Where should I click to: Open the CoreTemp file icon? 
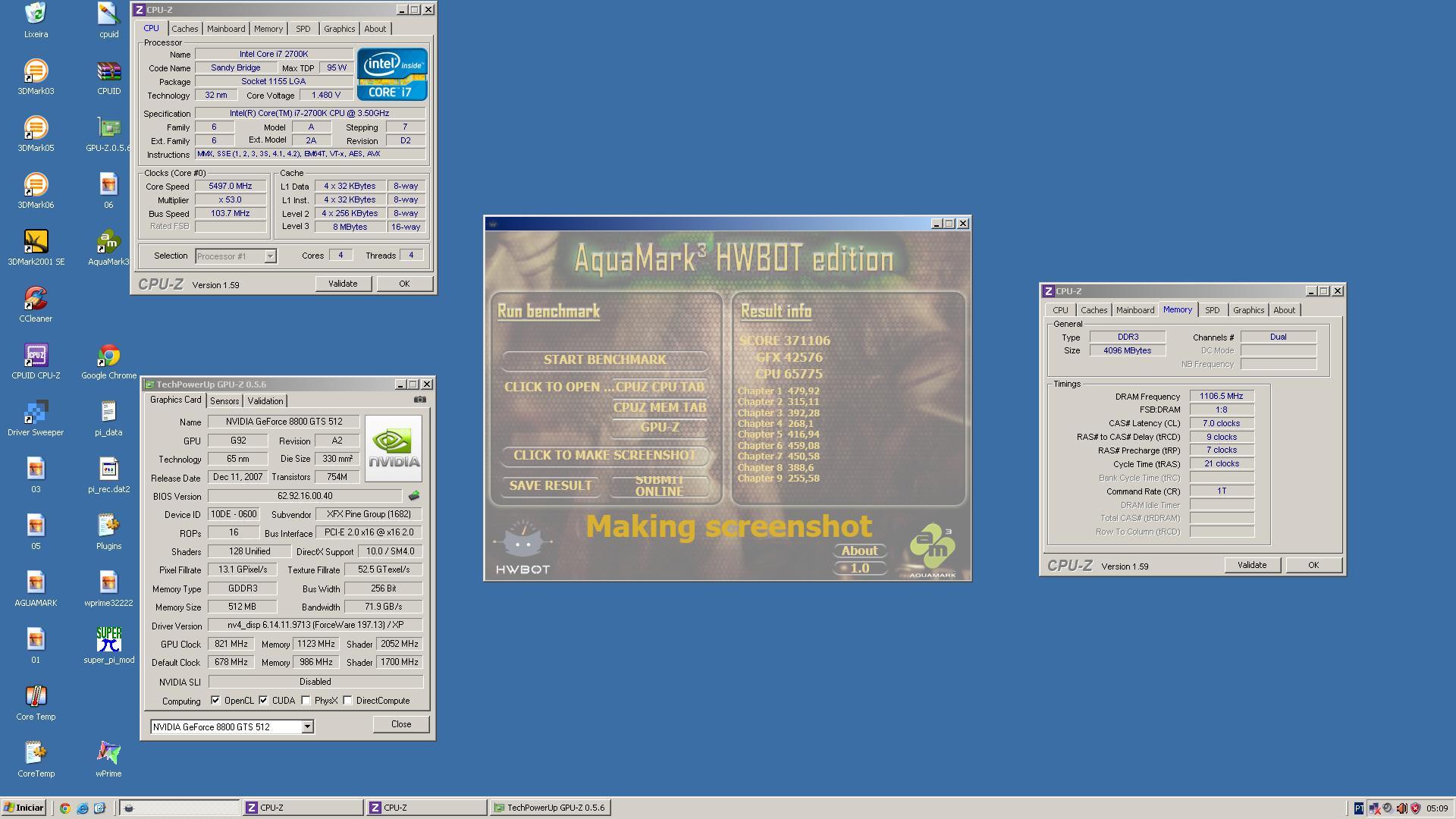(36, 758)
